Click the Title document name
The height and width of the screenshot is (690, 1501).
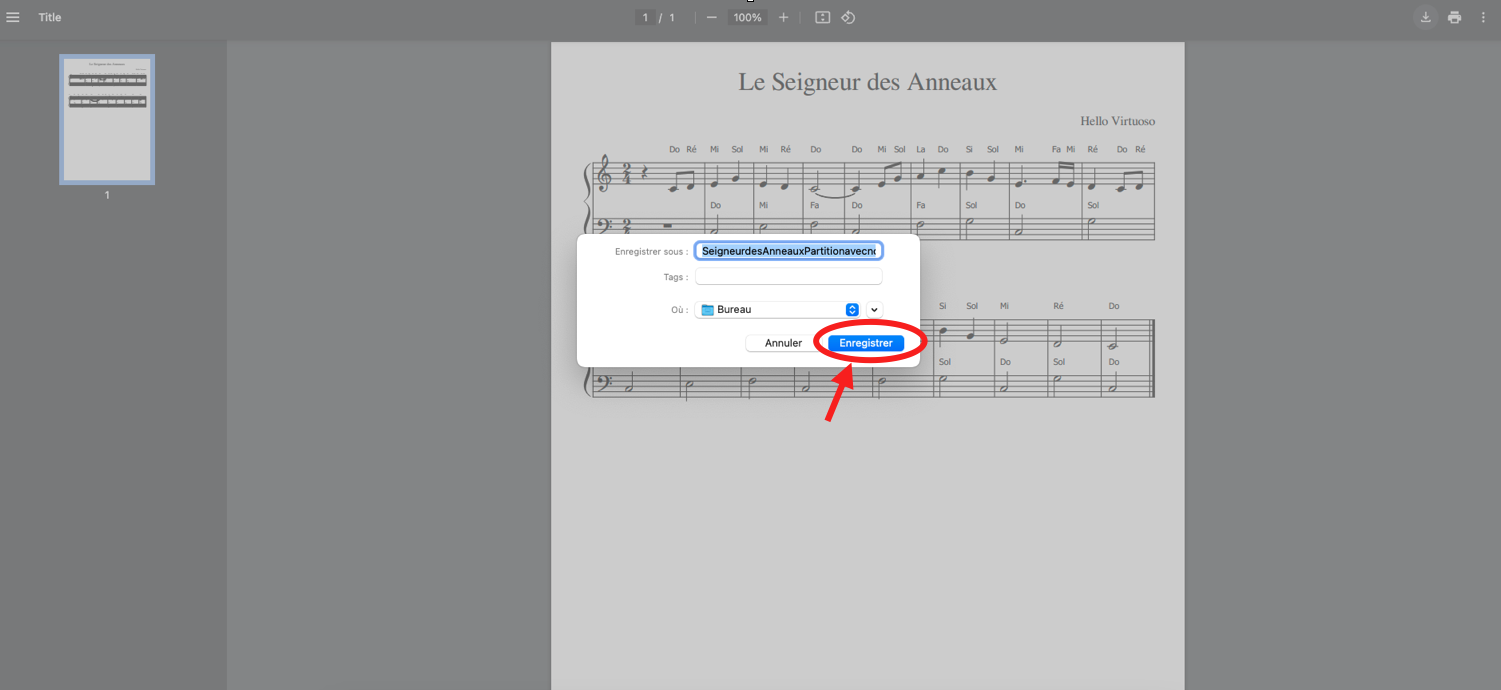tap(50, 17)
